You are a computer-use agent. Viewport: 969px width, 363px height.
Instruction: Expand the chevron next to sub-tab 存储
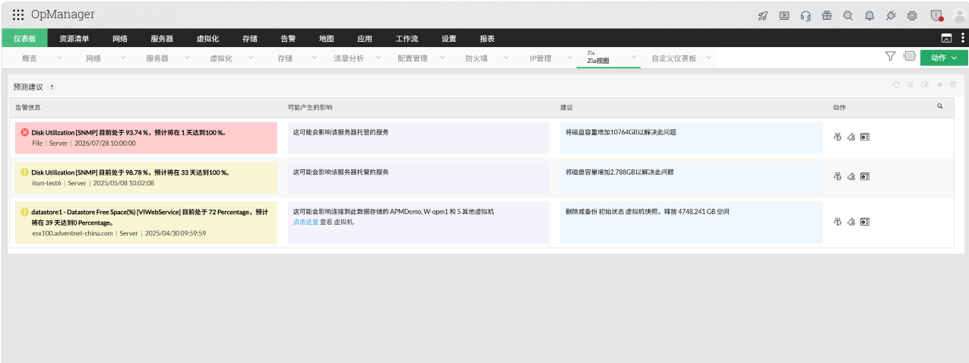click(x=314, y=58)
